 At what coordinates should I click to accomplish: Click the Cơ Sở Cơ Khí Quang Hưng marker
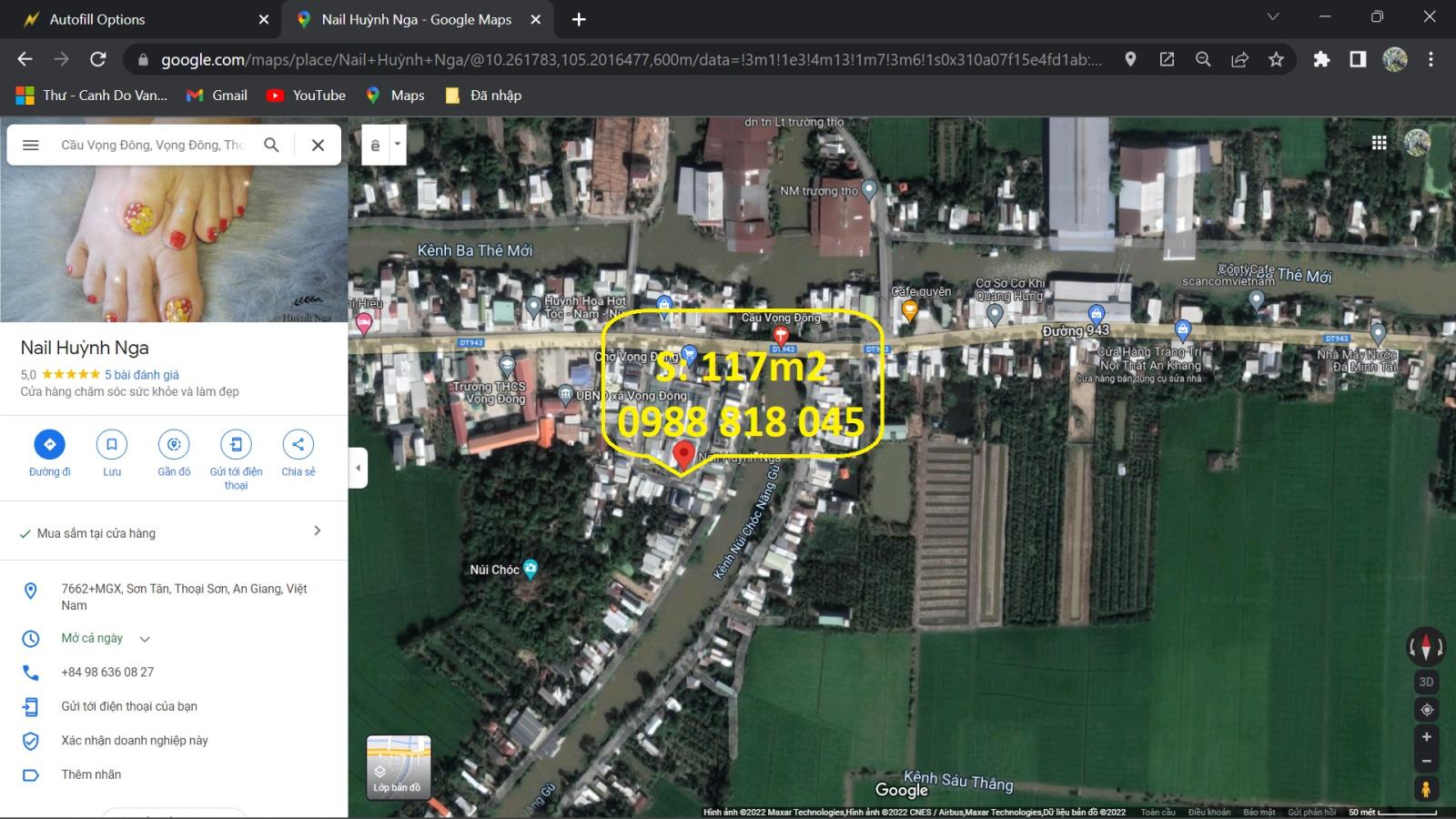point(995,314)
